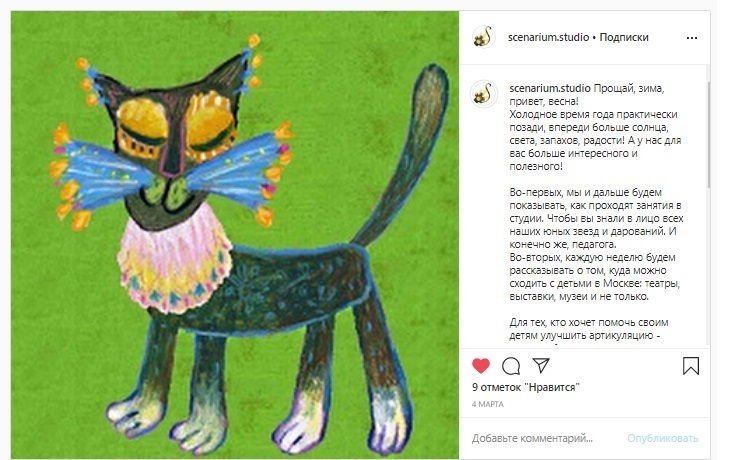Unlike the post via red heart icon

click(480, 365)
